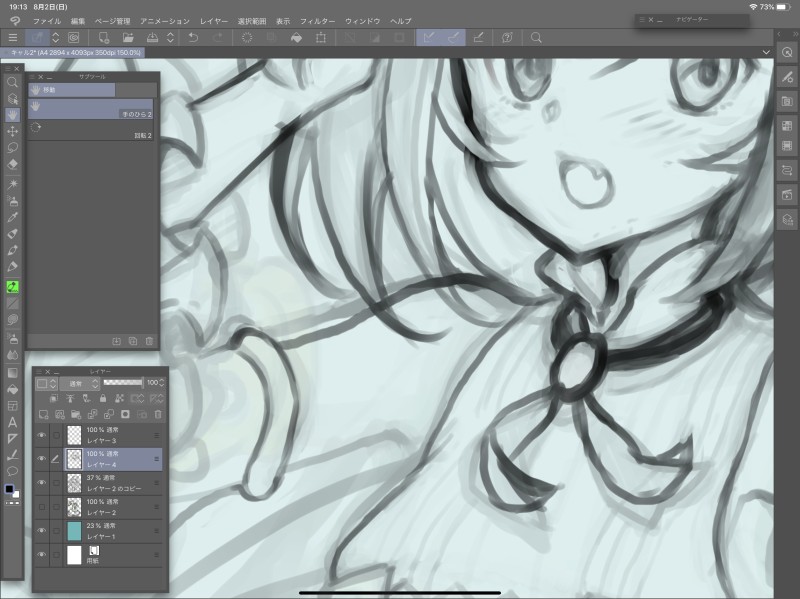Select the 手のひら 2 subtool
This screenshot has height=599, width=800.
[x=90, y=109]
